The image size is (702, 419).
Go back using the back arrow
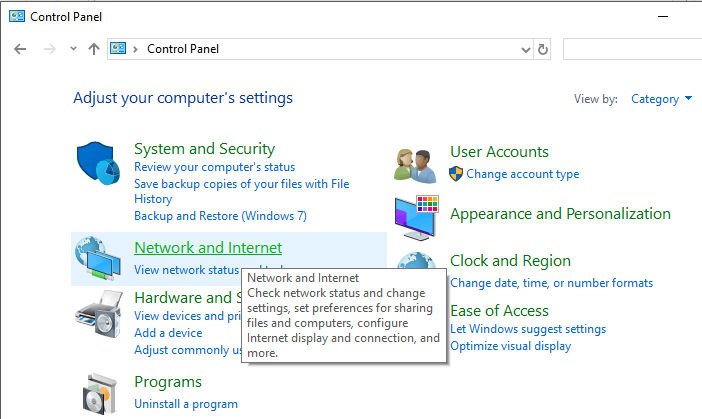(x=21, y=49)
